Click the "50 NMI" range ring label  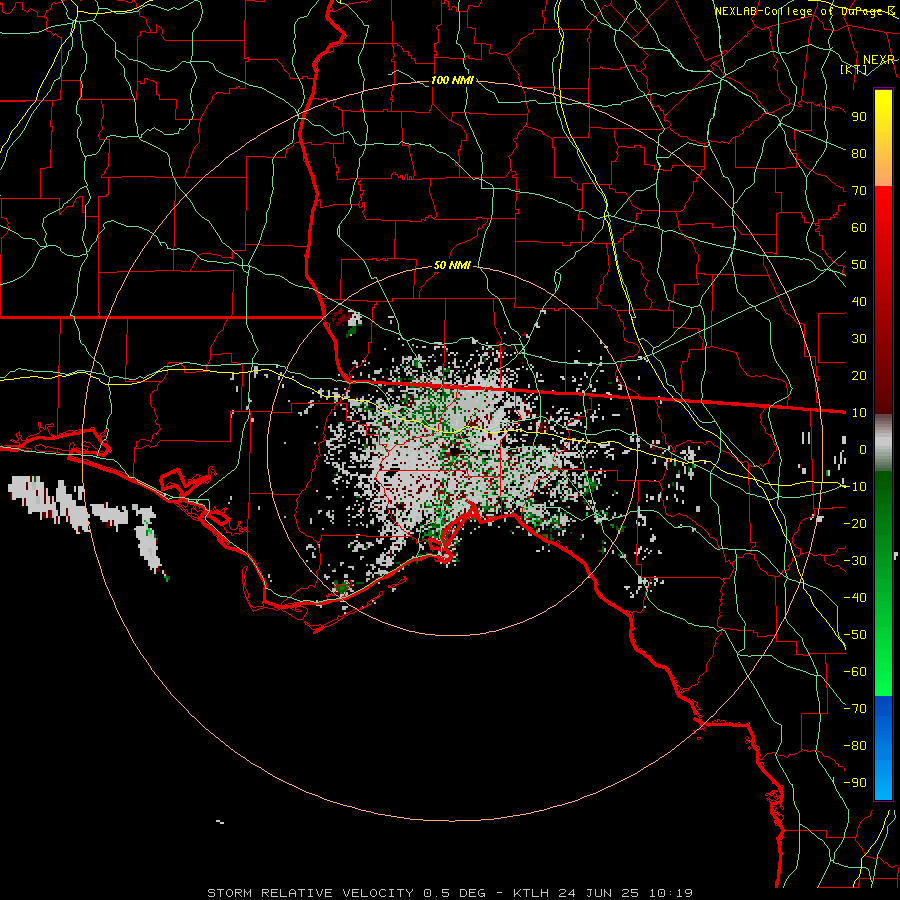pos(452,265)
